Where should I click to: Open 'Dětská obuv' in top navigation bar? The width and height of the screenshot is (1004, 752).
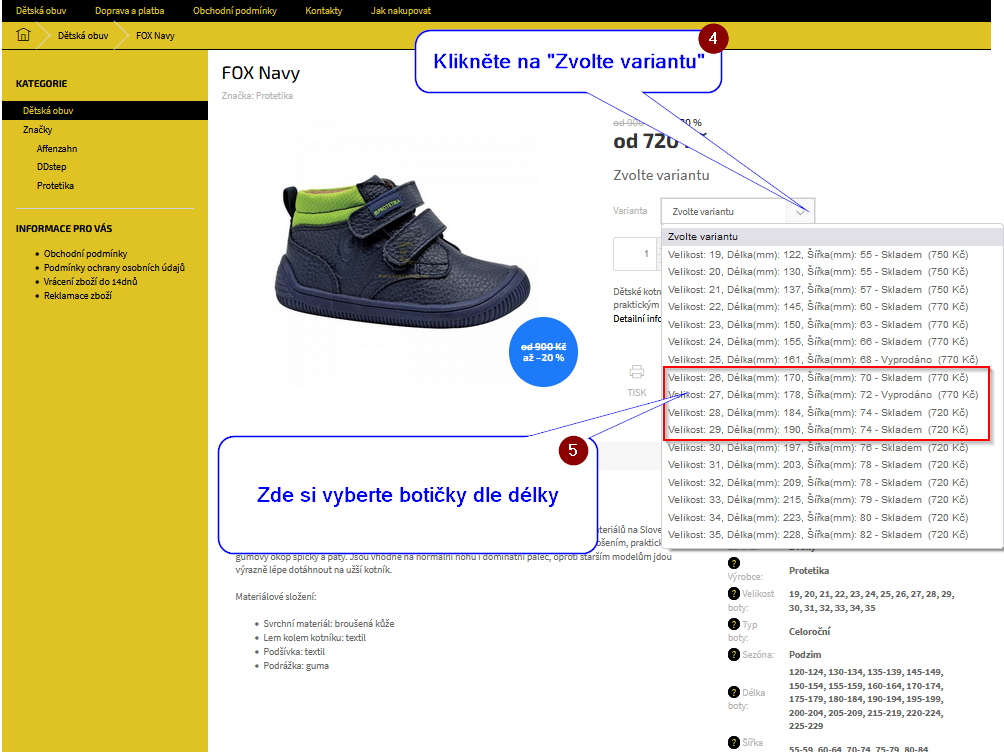(x=41, y=11)
